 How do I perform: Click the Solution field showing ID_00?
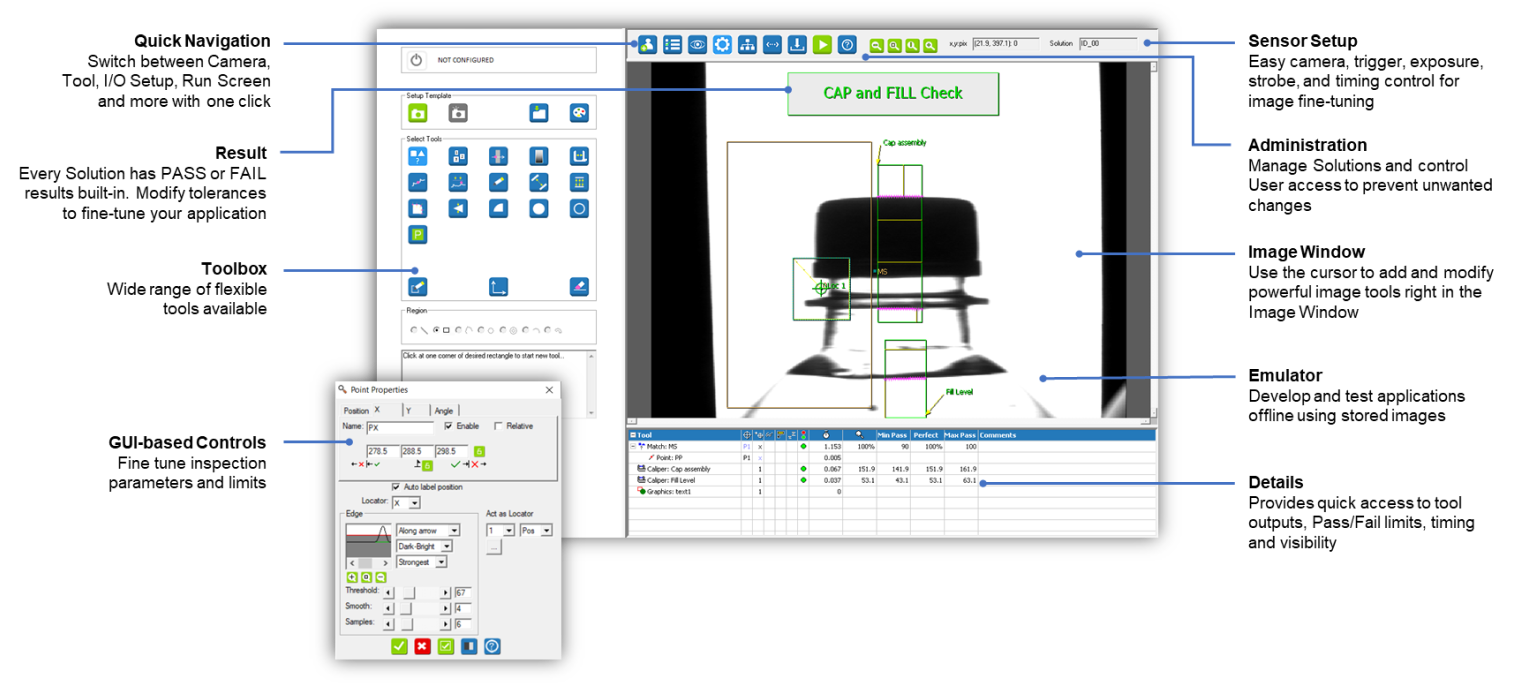1107,44
